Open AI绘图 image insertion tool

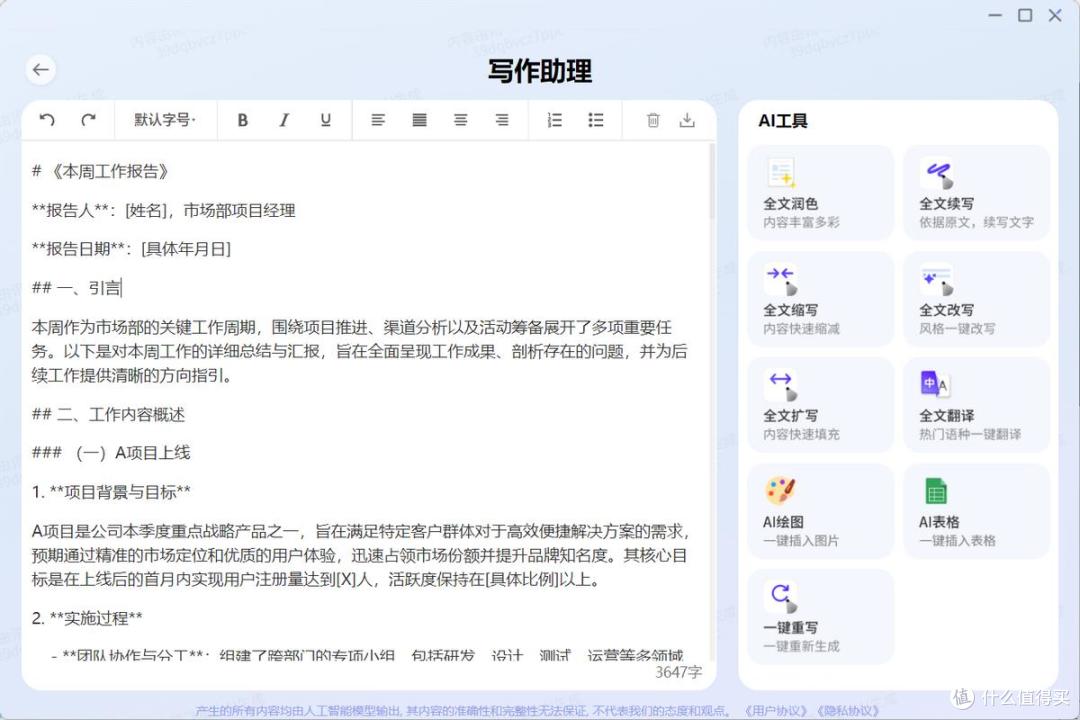820,511
